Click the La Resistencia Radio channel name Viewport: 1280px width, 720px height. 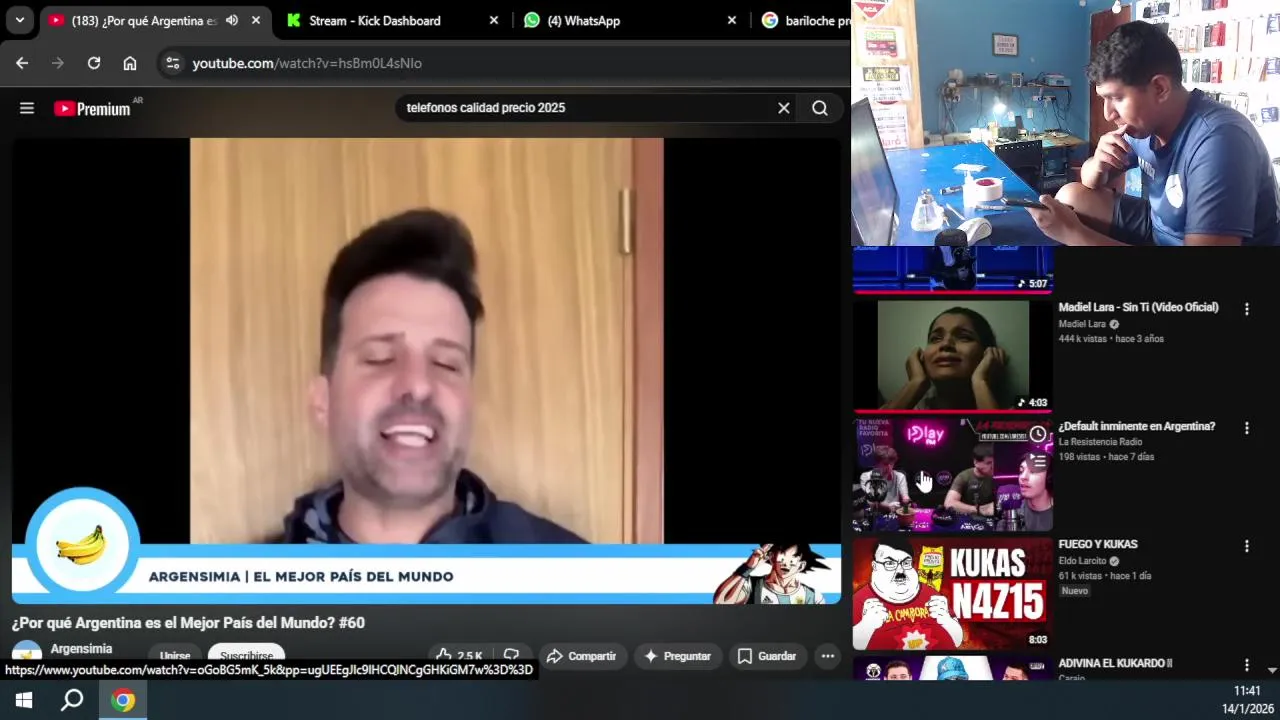point(1100,442)
